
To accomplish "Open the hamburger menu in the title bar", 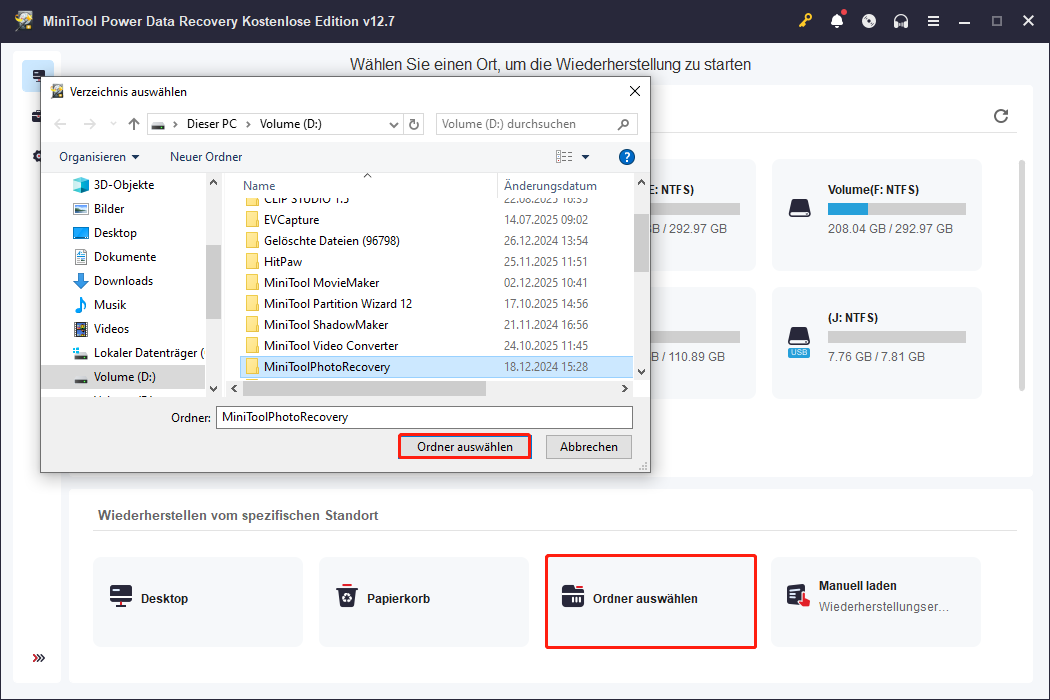I will click(x=933, y=20).
